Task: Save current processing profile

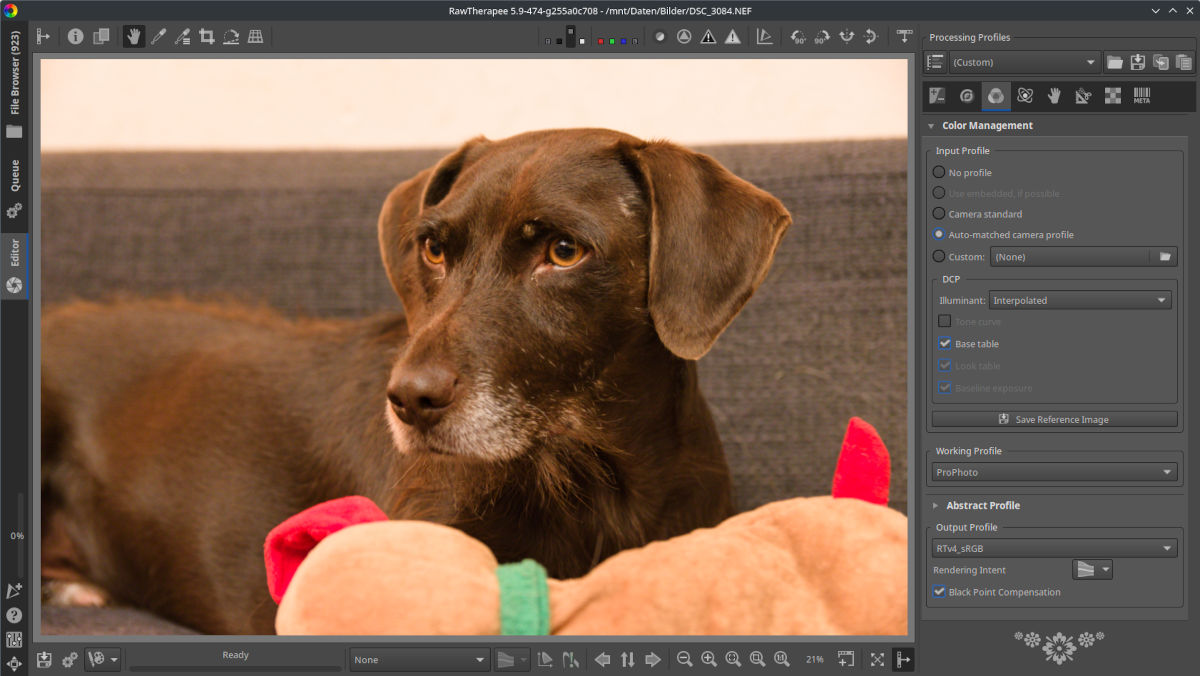Action: click(1138, 62)
